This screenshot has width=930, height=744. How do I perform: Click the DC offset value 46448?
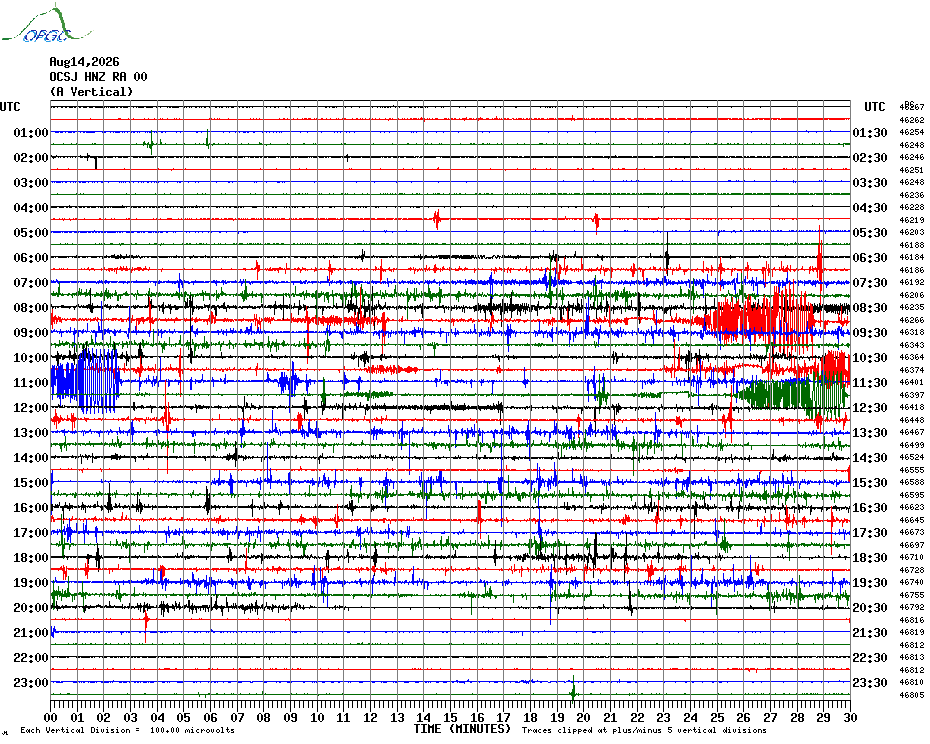click(912, 420)
